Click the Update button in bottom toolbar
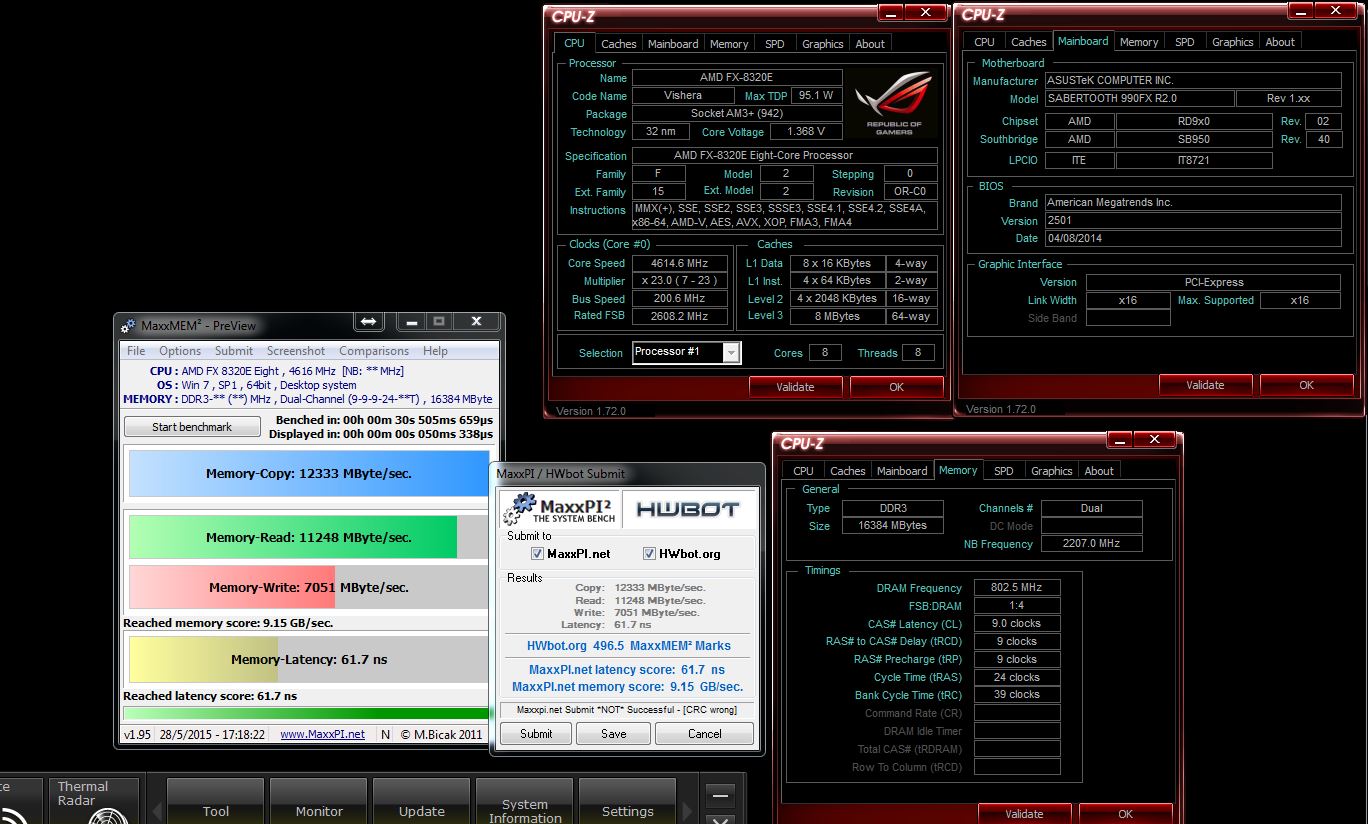 [422, 802]
